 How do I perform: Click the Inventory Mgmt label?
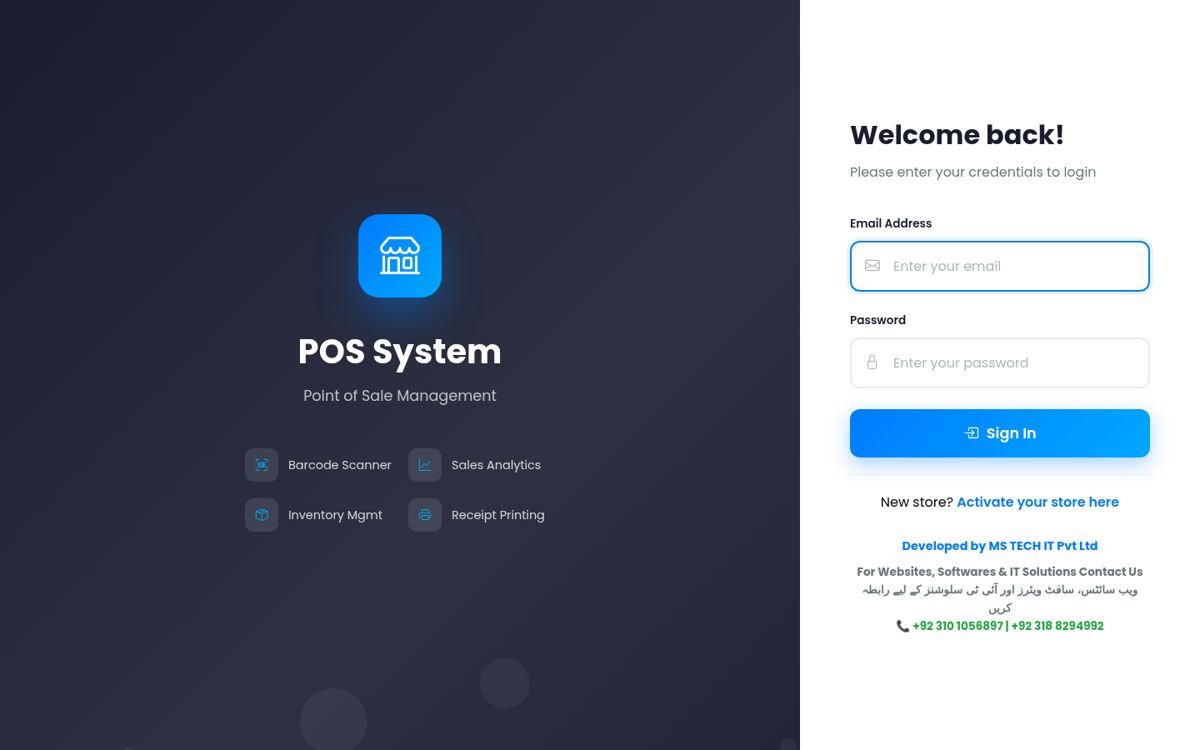pos(335,515)
